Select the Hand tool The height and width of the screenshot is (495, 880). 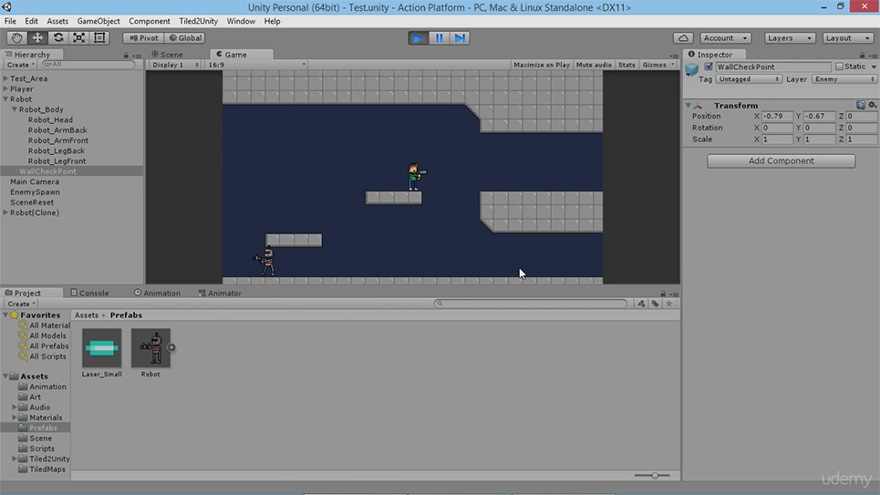(16, 38)
